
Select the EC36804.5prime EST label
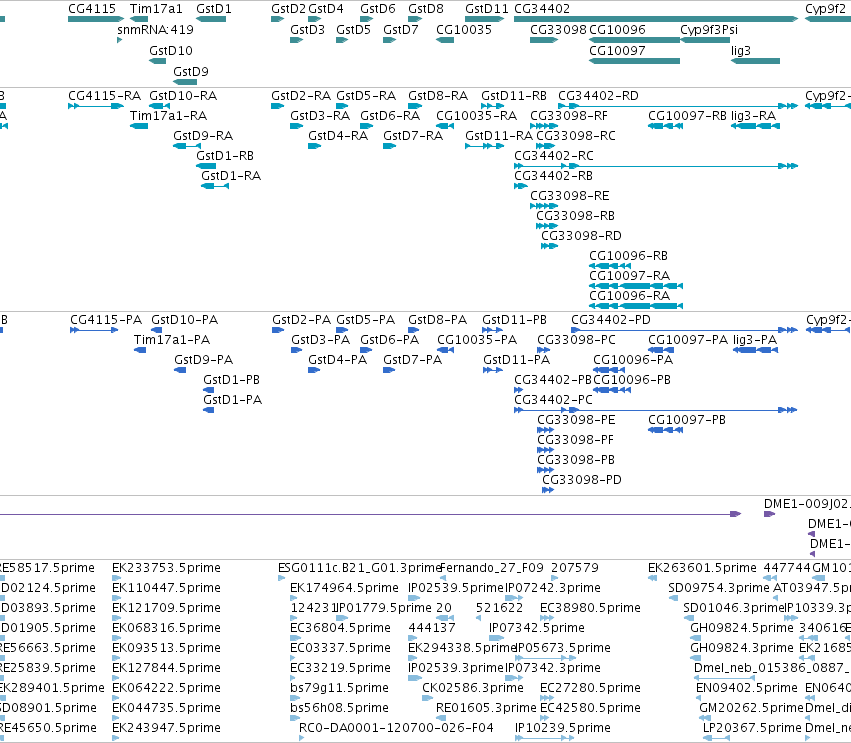coord(340,628)
